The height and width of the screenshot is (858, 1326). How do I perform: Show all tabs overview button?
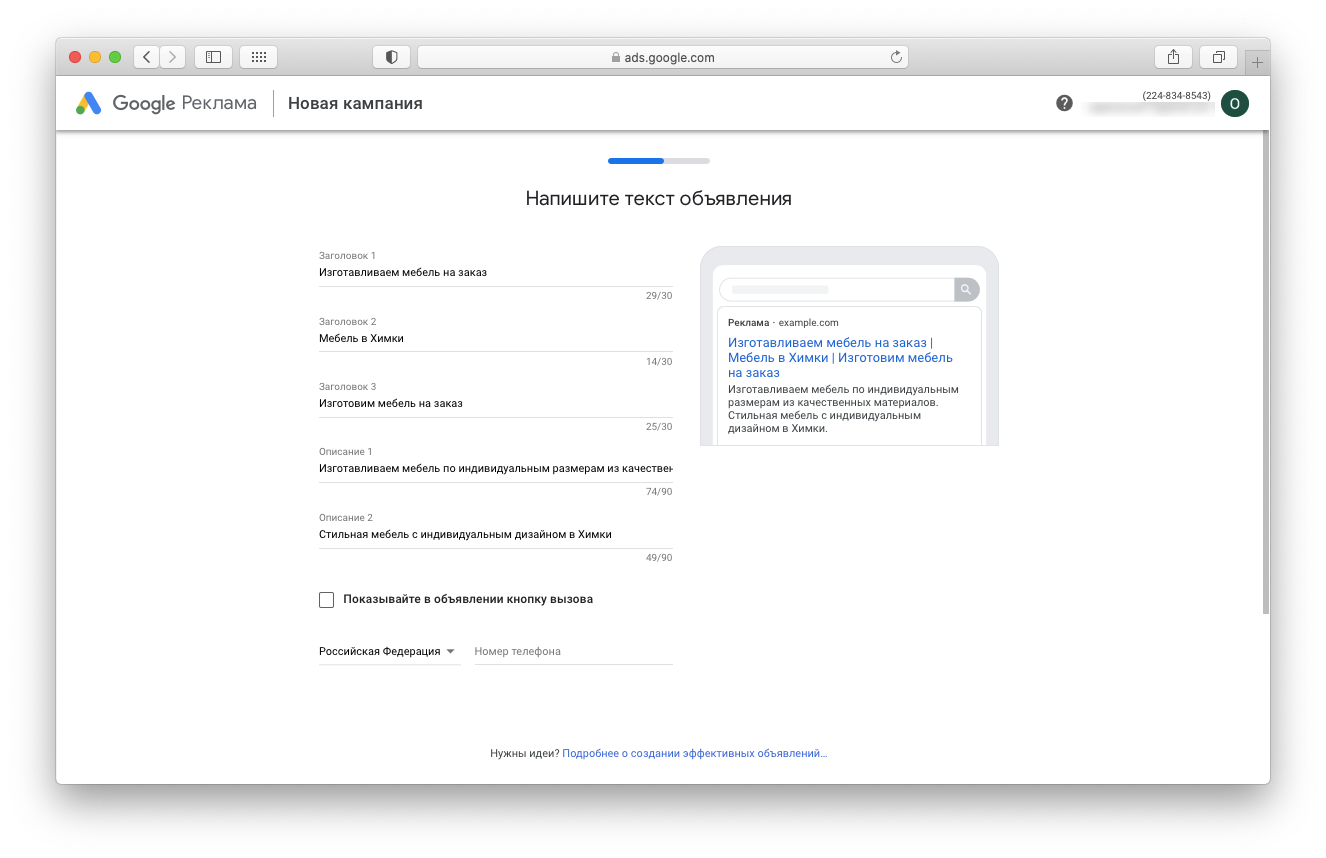[x=1218, y=57]
